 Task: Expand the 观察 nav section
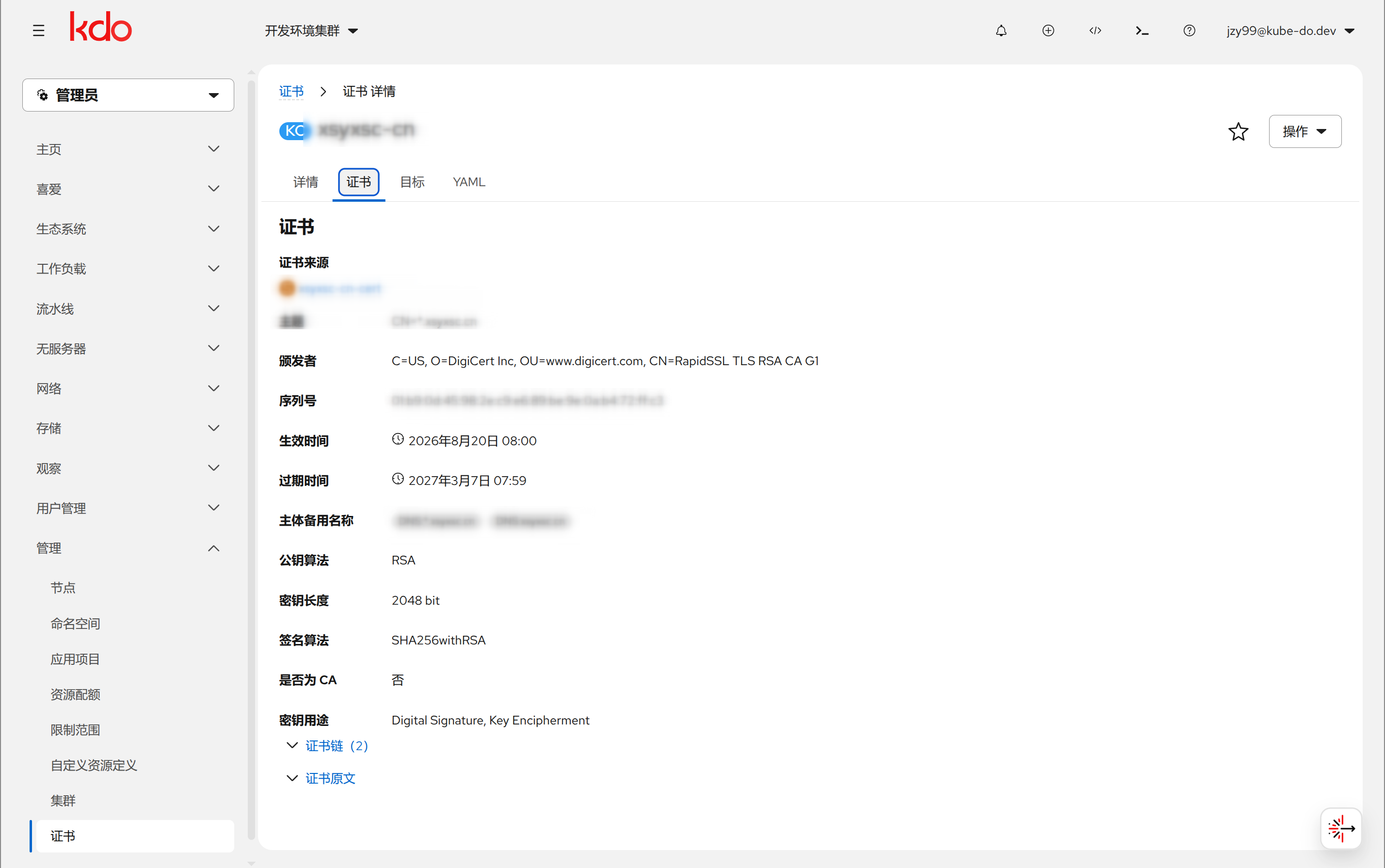[x=128, y=468]
